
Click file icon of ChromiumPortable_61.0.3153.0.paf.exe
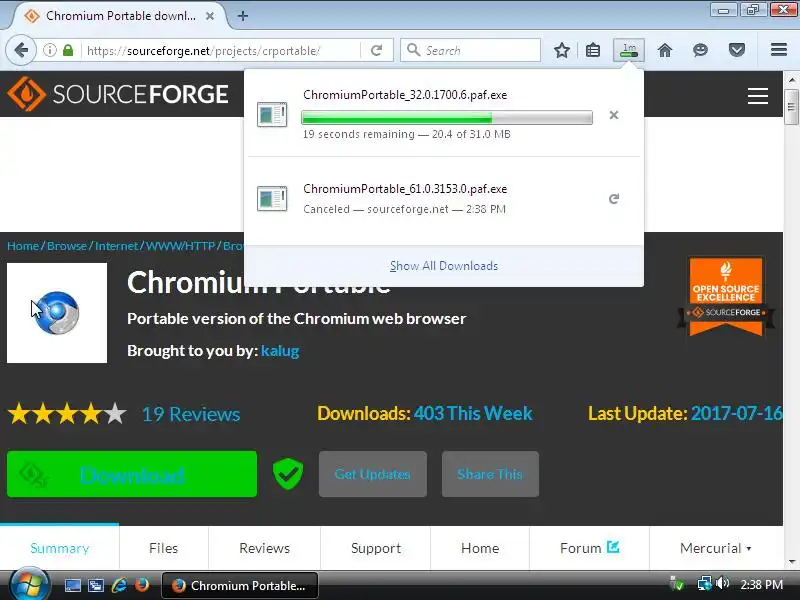[272, 198]
